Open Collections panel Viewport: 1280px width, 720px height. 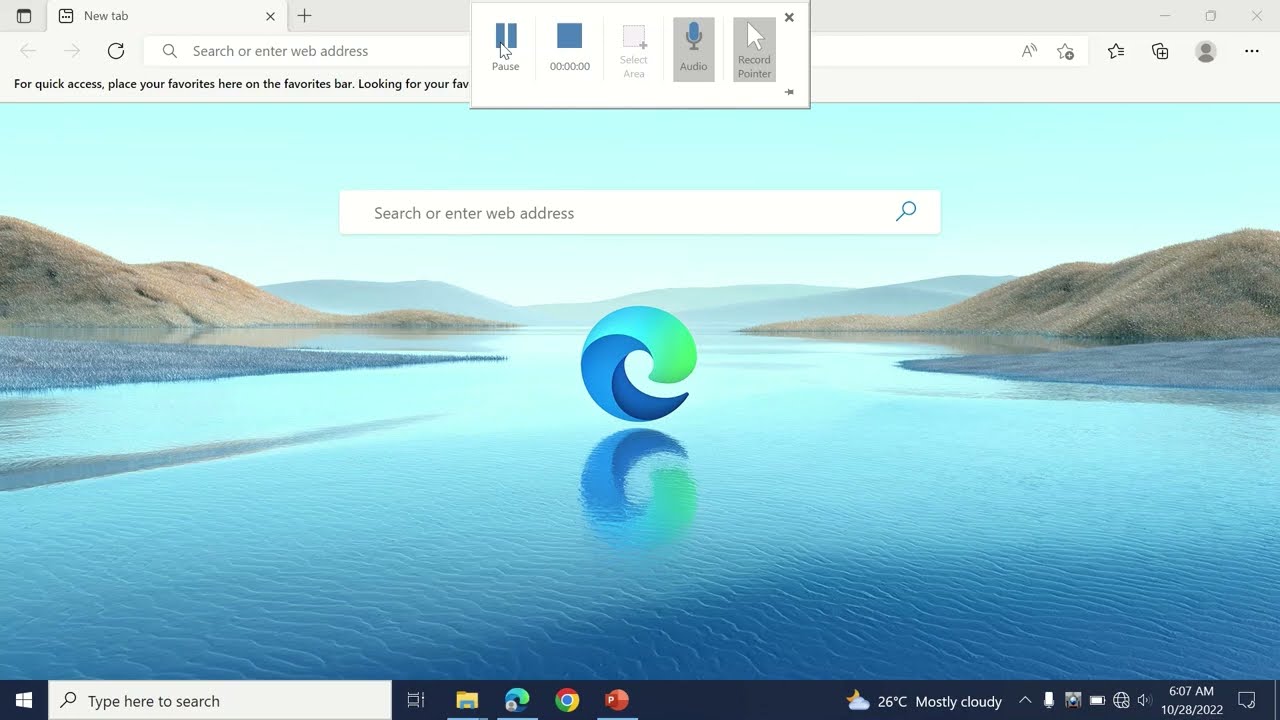pos(1160,51)
